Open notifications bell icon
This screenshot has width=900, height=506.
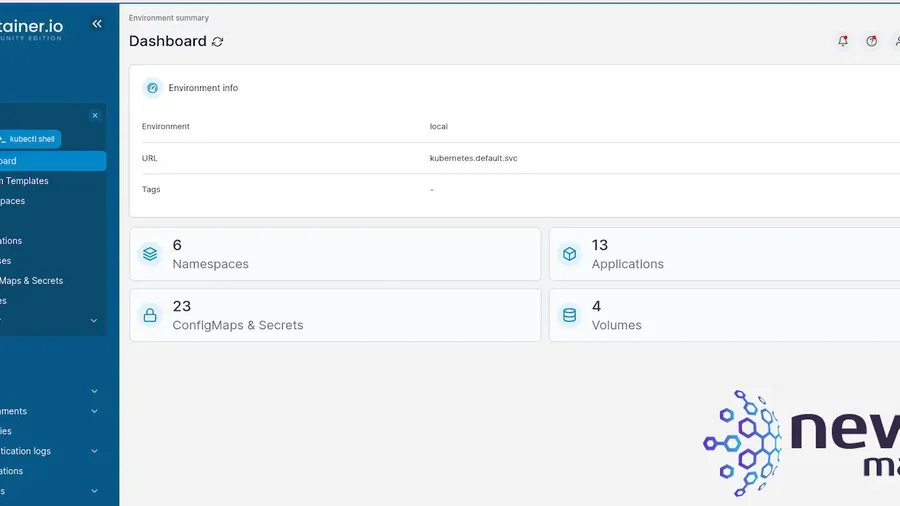pyautogui.click(x=843, y=41)
